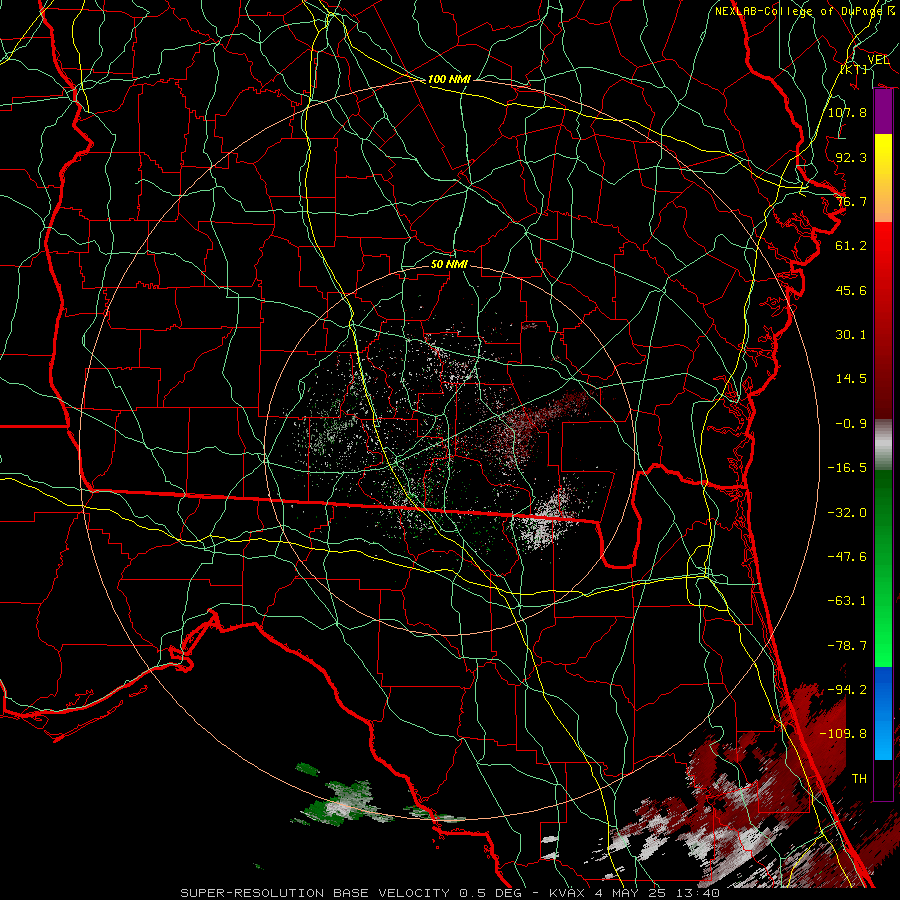The height and width of the screenshot is (900, 900).
Task: Click the VEL legend title
Action: (878, 60)
